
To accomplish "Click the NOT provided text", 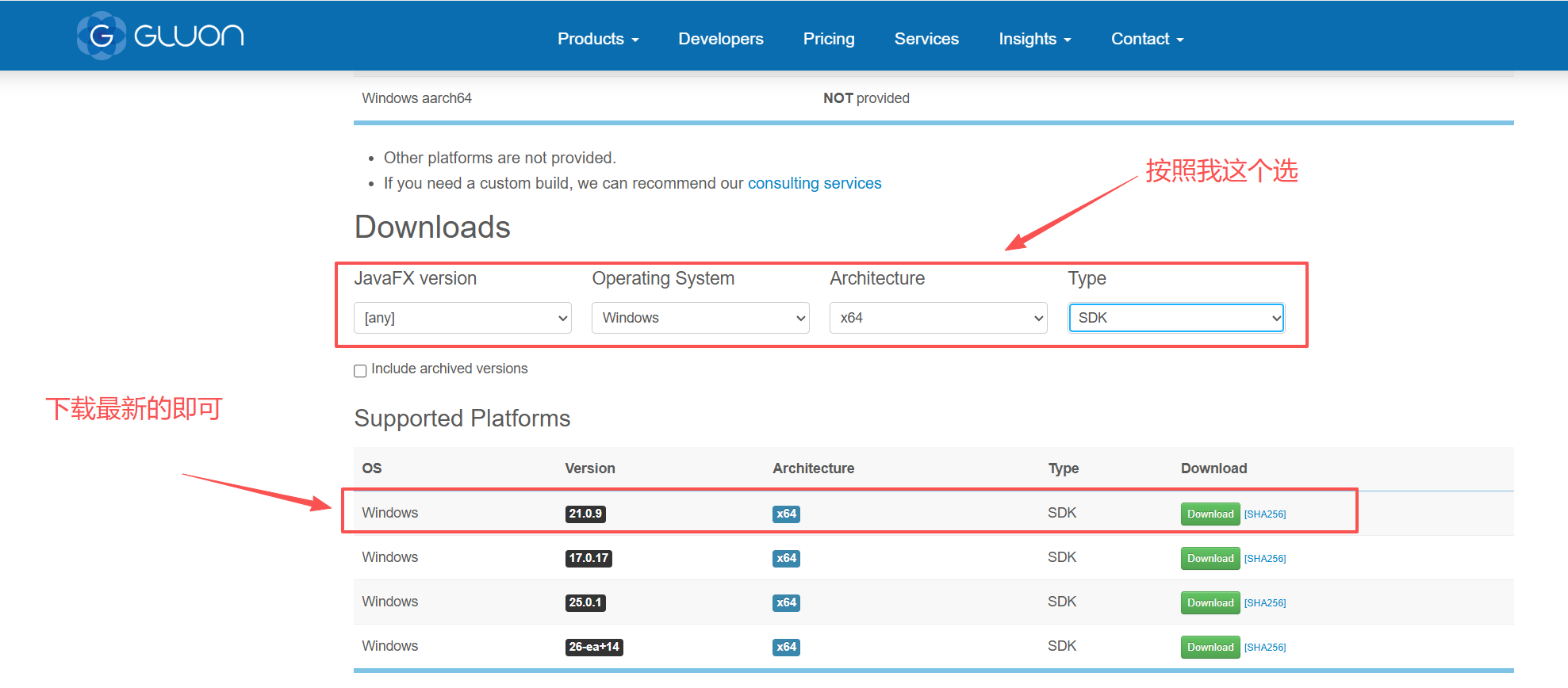I will (x=866, y=98).
